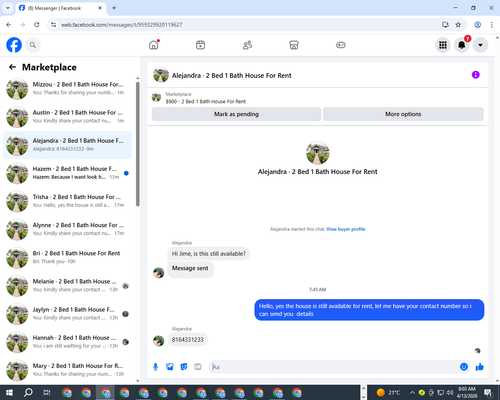Open Austin conversation
The width and height of the screenshot is (500, 400).
pos(67,117)
